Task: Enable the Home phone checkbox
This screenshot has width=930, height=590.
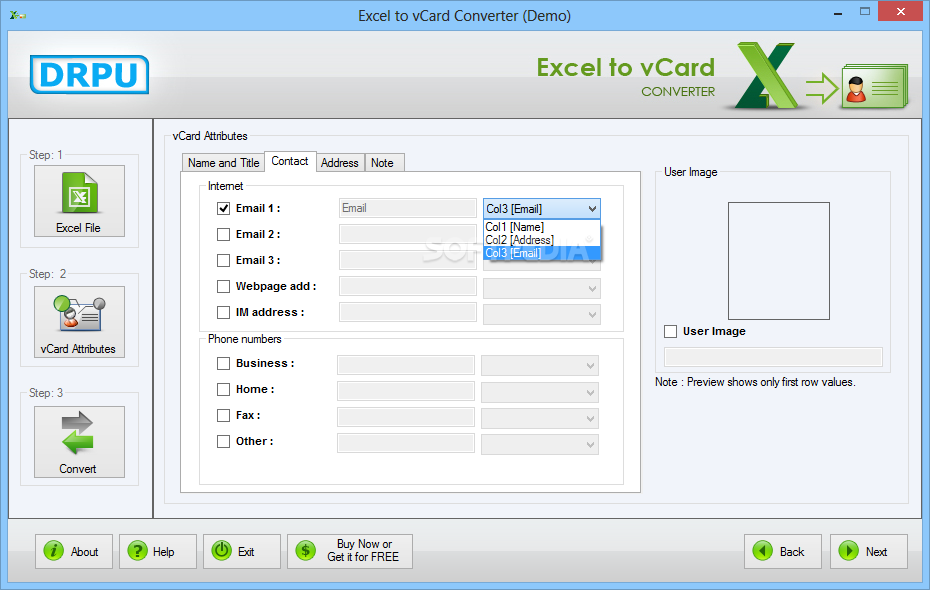Action: (x=224, y=390)
